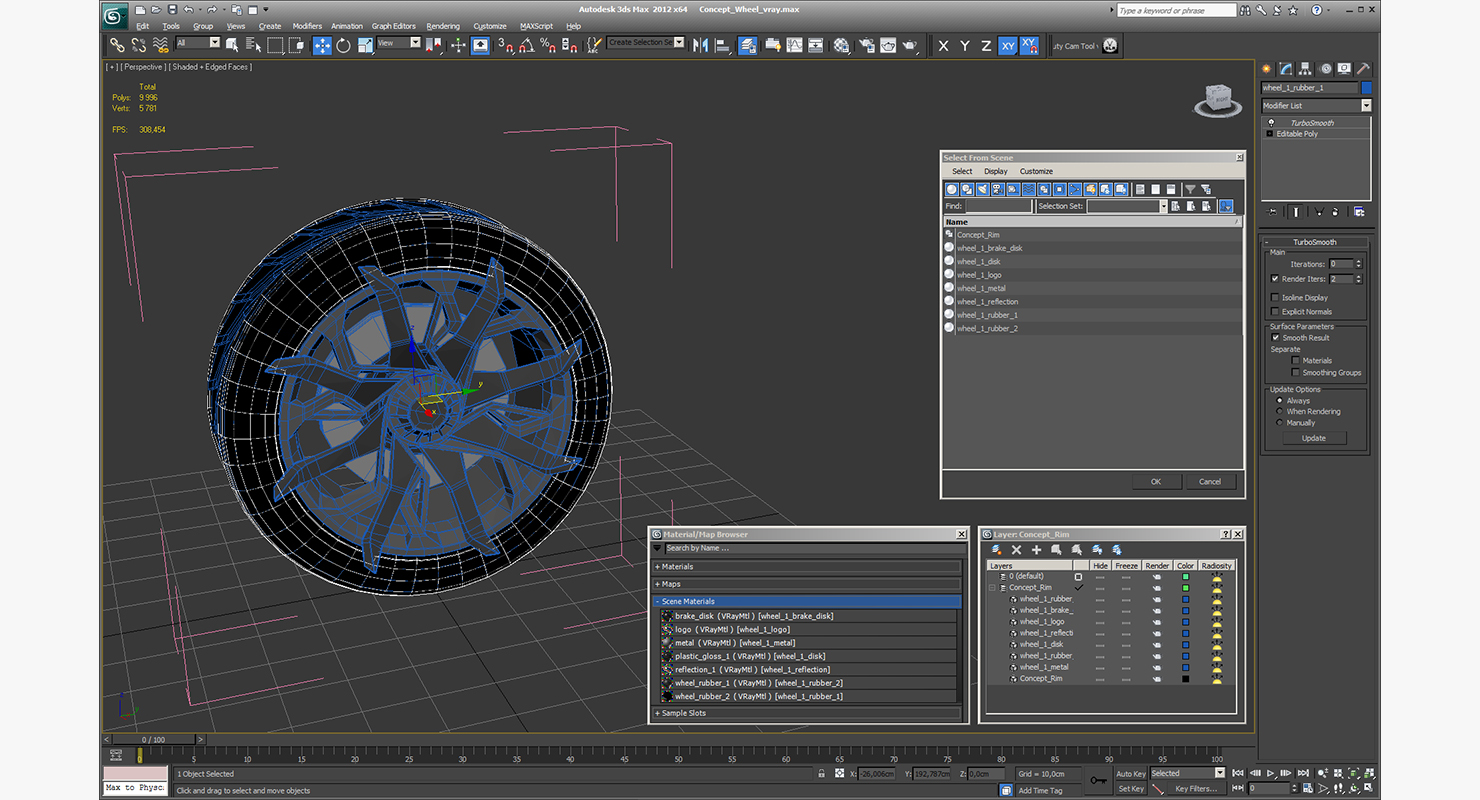
Task: Check the Explicit Normals option
Action: 1275,311
